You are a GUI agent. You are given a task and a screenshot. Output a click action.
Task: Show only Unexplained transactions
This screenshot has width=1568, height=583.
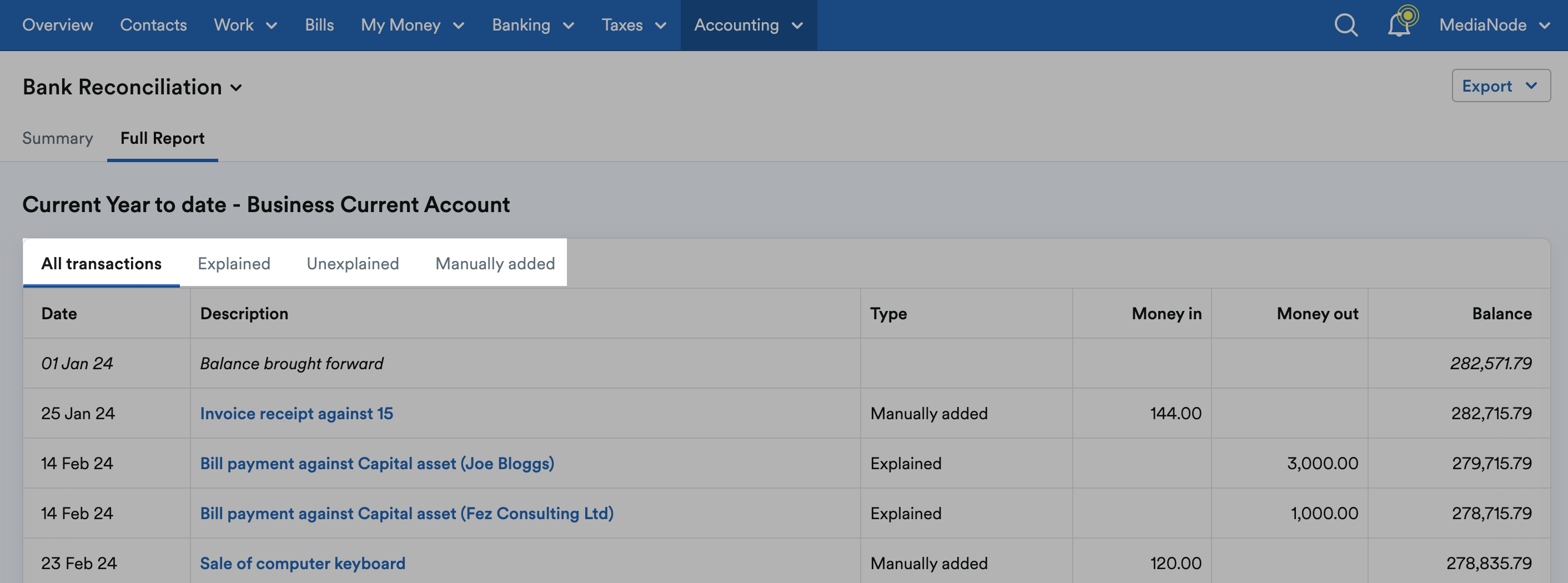click(353, 263)
